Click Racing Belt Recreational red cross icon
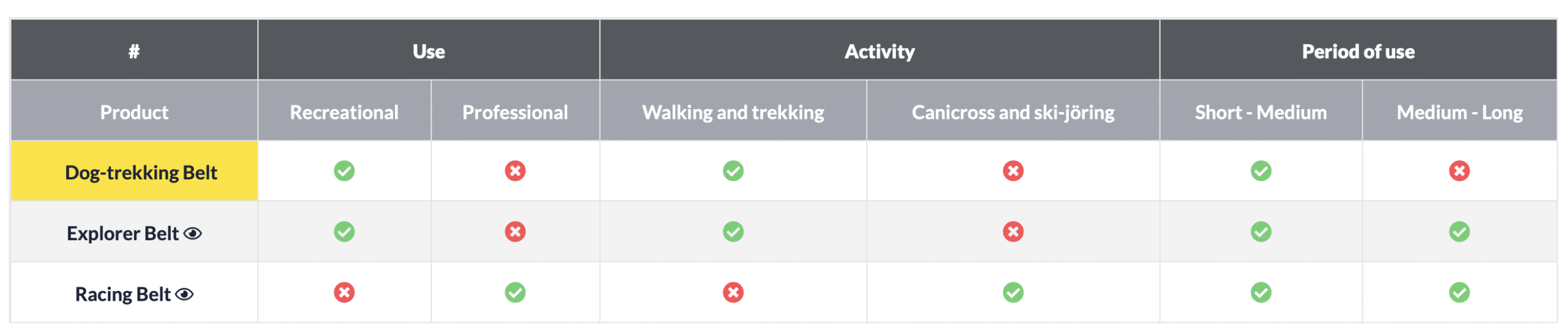The width and height of the screenshot is (1568, 335). pos(344,292)
